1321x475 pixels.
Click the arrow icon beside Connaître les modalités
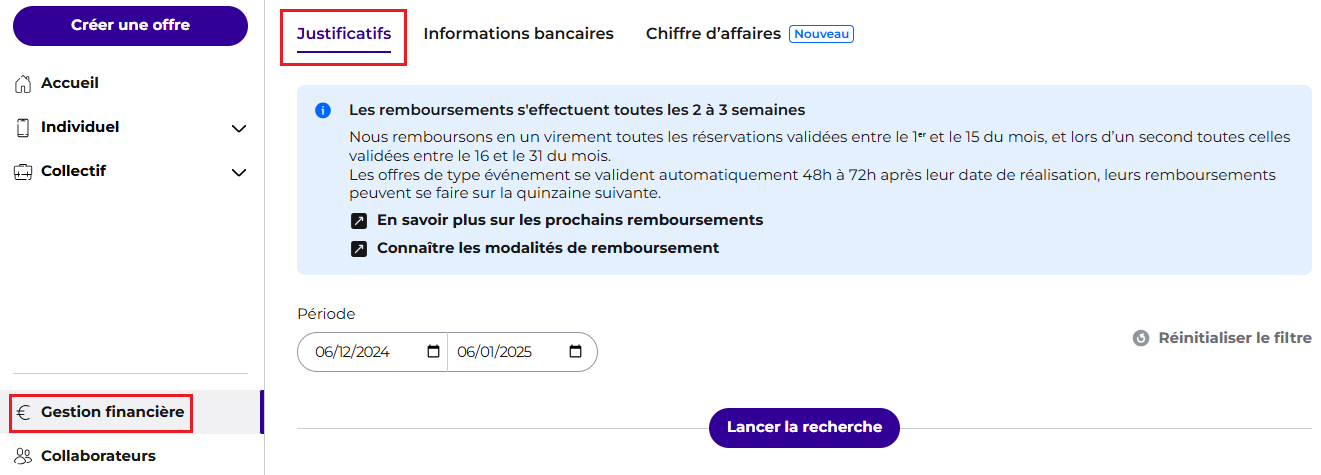pyautogui.click(x=359, y=249)
